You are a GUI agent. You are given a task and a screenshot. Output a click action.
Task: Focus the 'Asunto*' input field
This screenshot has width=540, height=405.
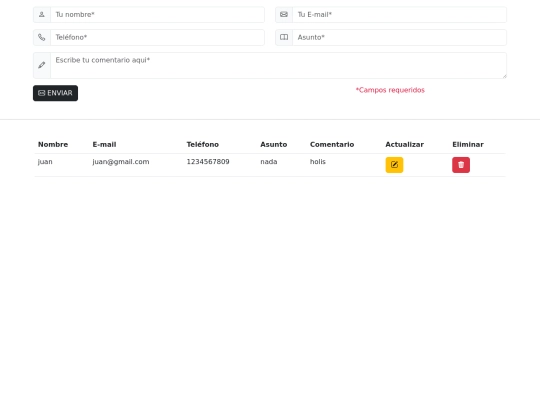click(x=399, y=37)
